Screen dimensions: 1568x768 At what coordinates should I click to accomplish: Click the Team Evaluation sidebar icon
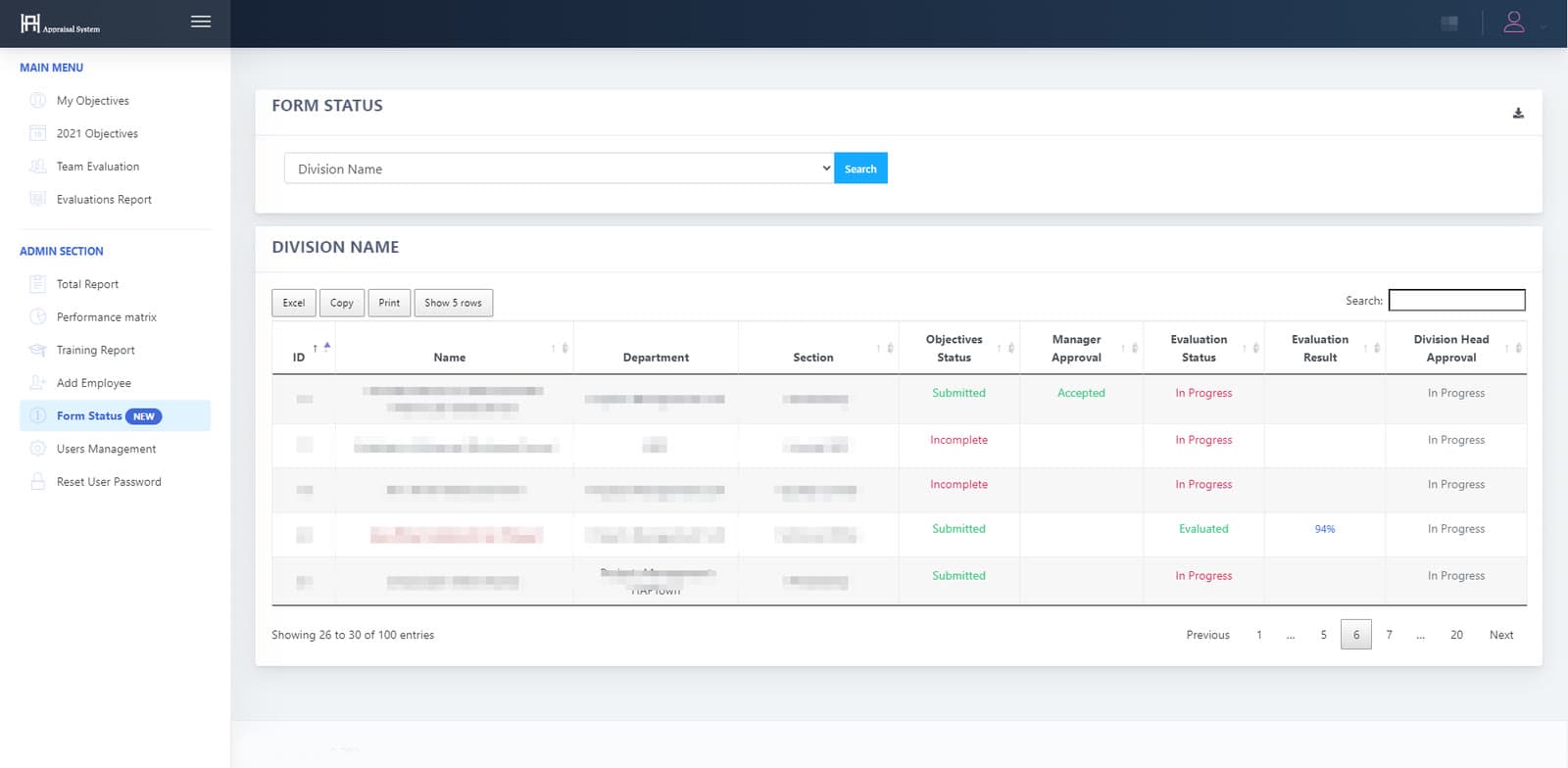[38, 167]
